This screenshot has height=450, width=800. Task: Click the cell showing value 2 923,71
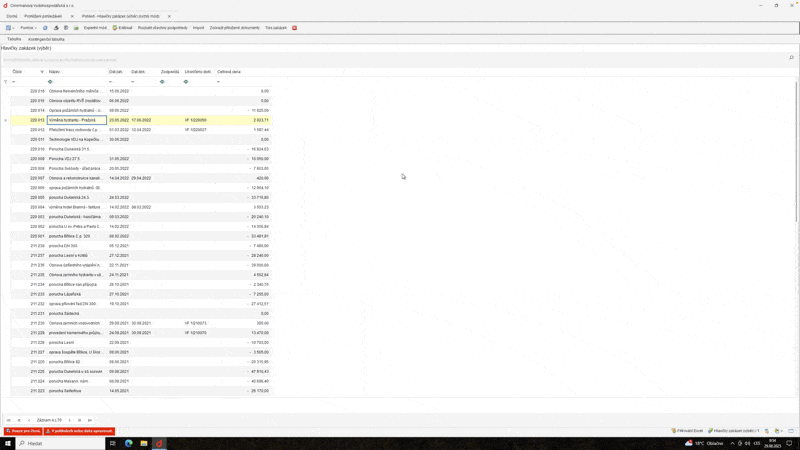(243, 120)
